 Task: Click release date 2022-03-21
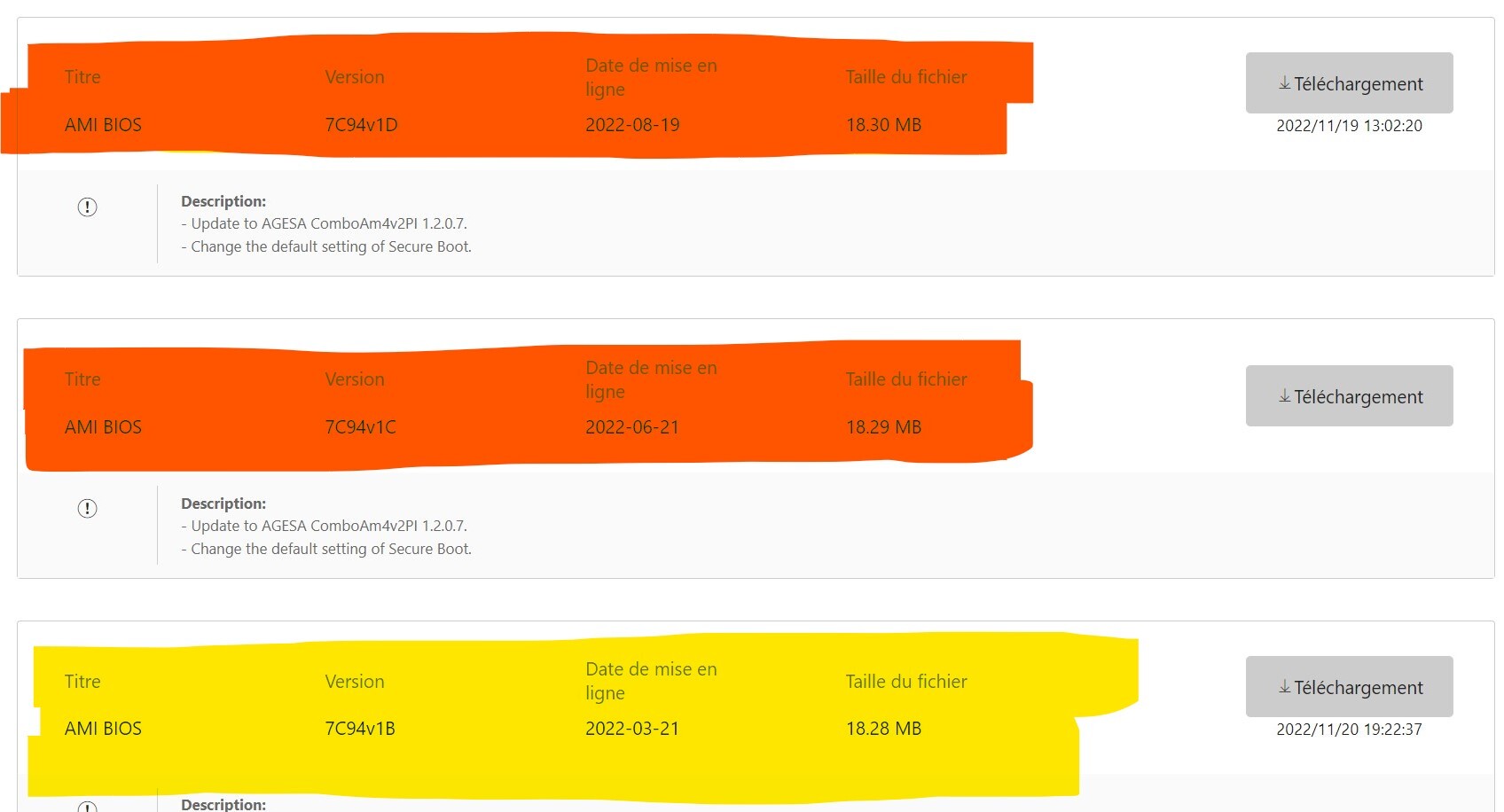(x=632, y=729)
